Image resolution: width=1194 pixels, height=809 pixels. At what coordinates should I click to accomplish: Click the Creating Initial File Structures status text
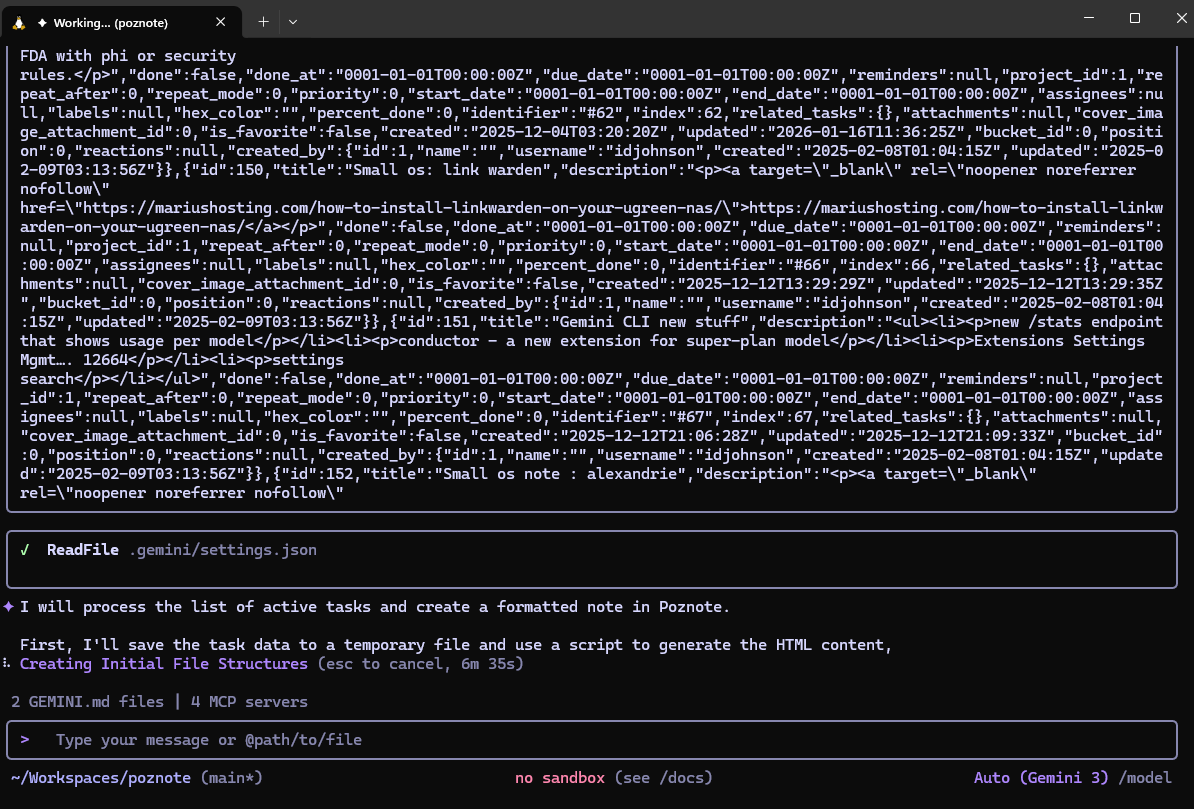164,664
